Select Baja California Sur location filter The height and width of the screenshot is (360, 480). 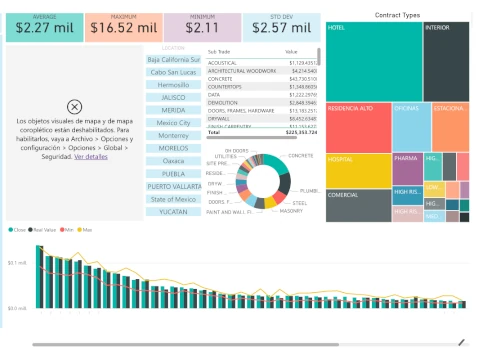coord(173,60)
